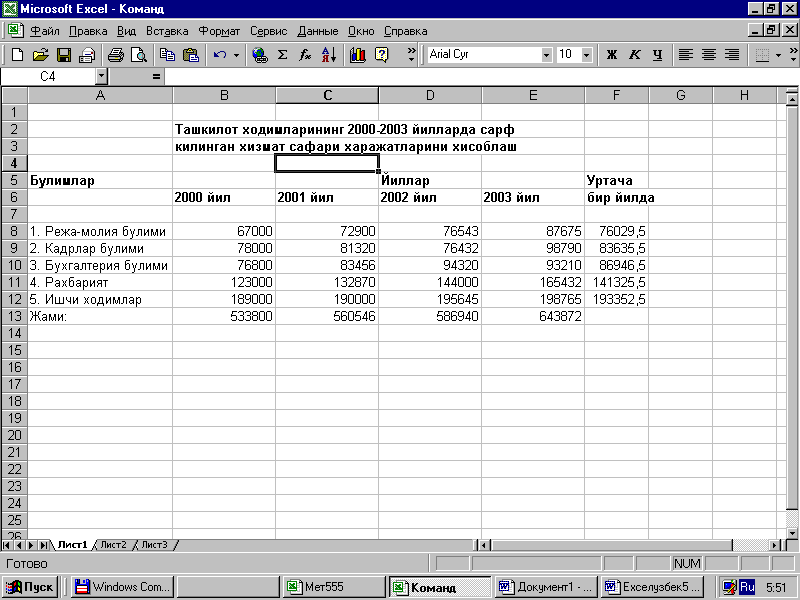The width and height of the screenshot is (800, 600).
Task: Switch to the Лист2 sheet tab
Action: click(x=113, y=544)
